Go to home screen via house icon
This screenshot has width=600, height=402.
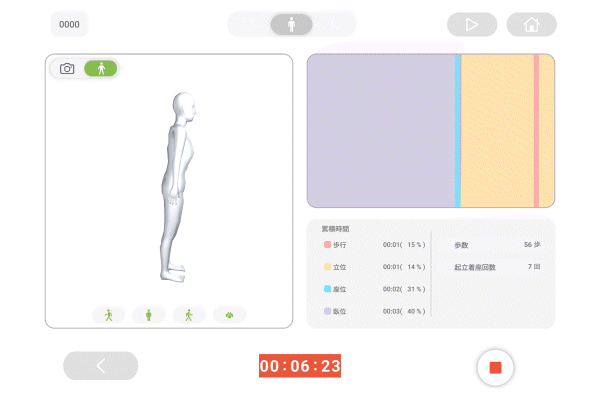(x=532, y=24)
